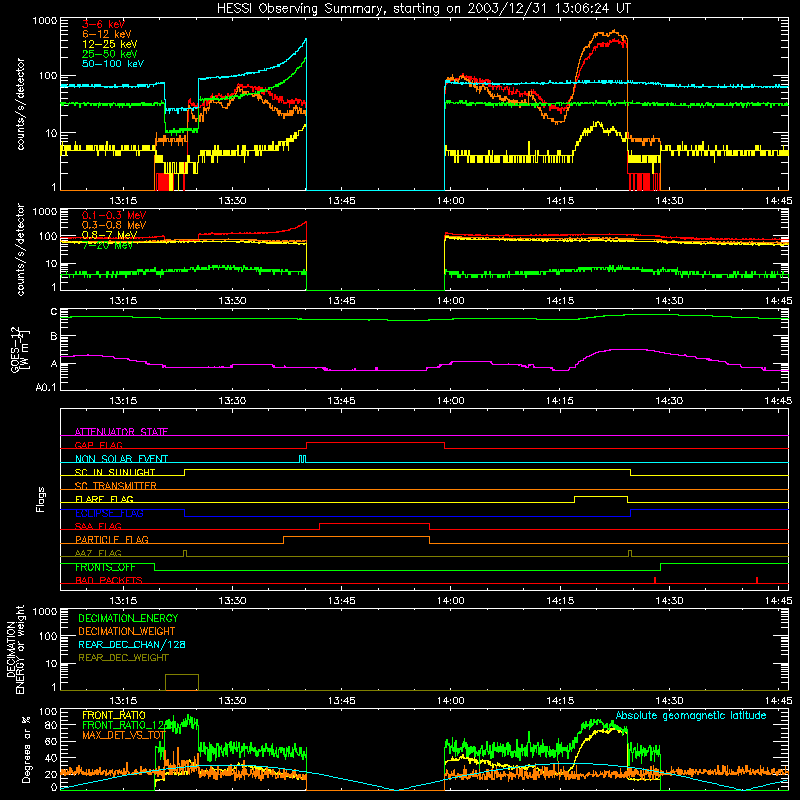Click the Degrees or % axis label
800x800 pixels.
click(26, 750)
